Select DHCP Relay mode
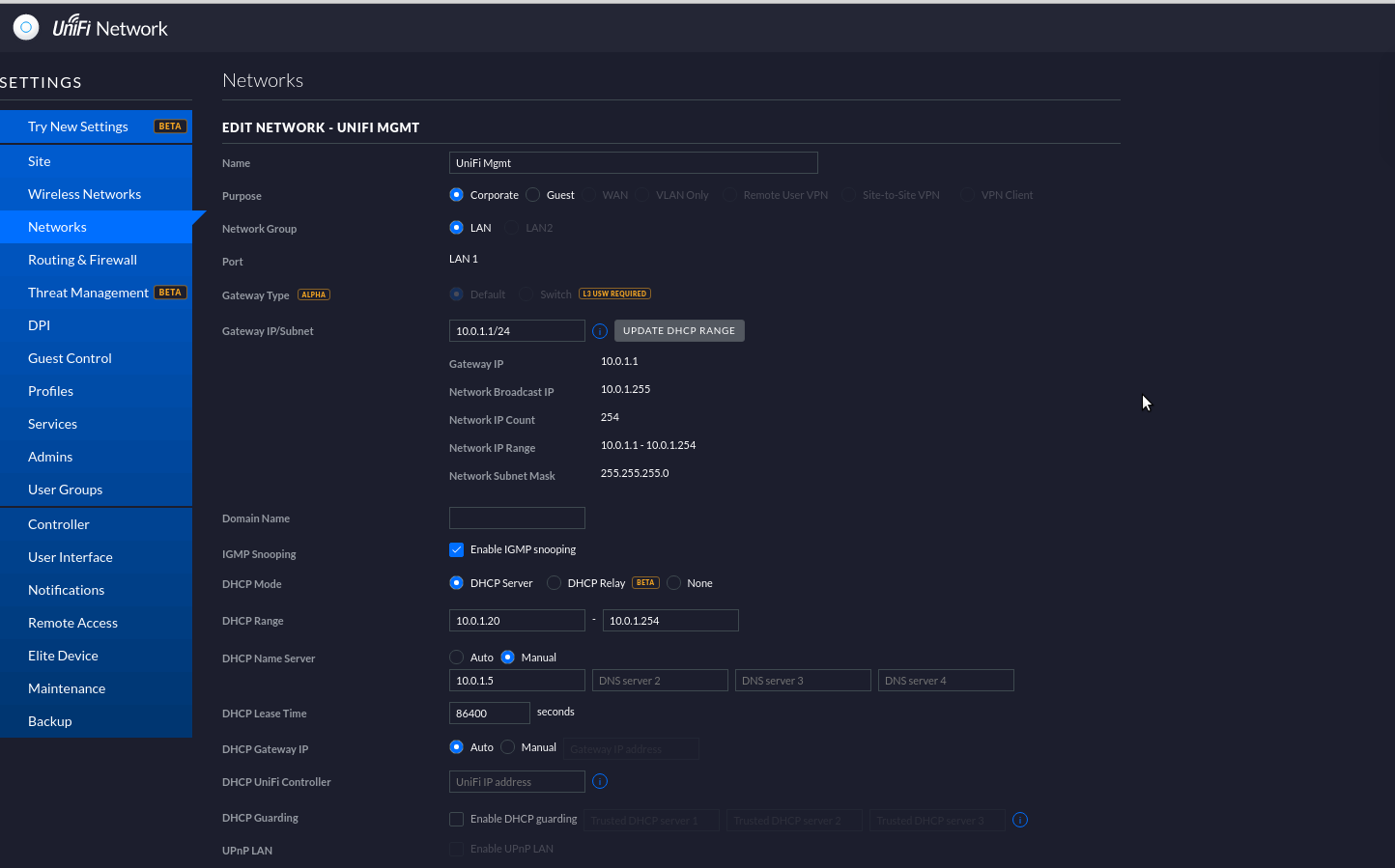Viewport: 1395px width, 868px height. pyautogui.click(x=555, y=583)
